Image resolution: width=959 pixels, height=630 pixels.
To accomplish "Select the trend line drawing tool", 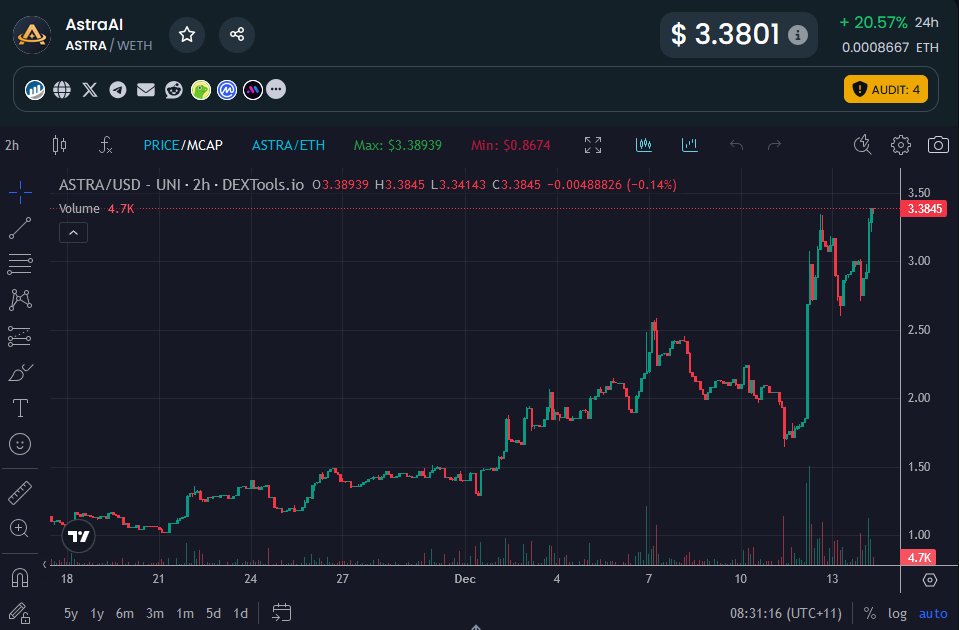I will point(20,228).
